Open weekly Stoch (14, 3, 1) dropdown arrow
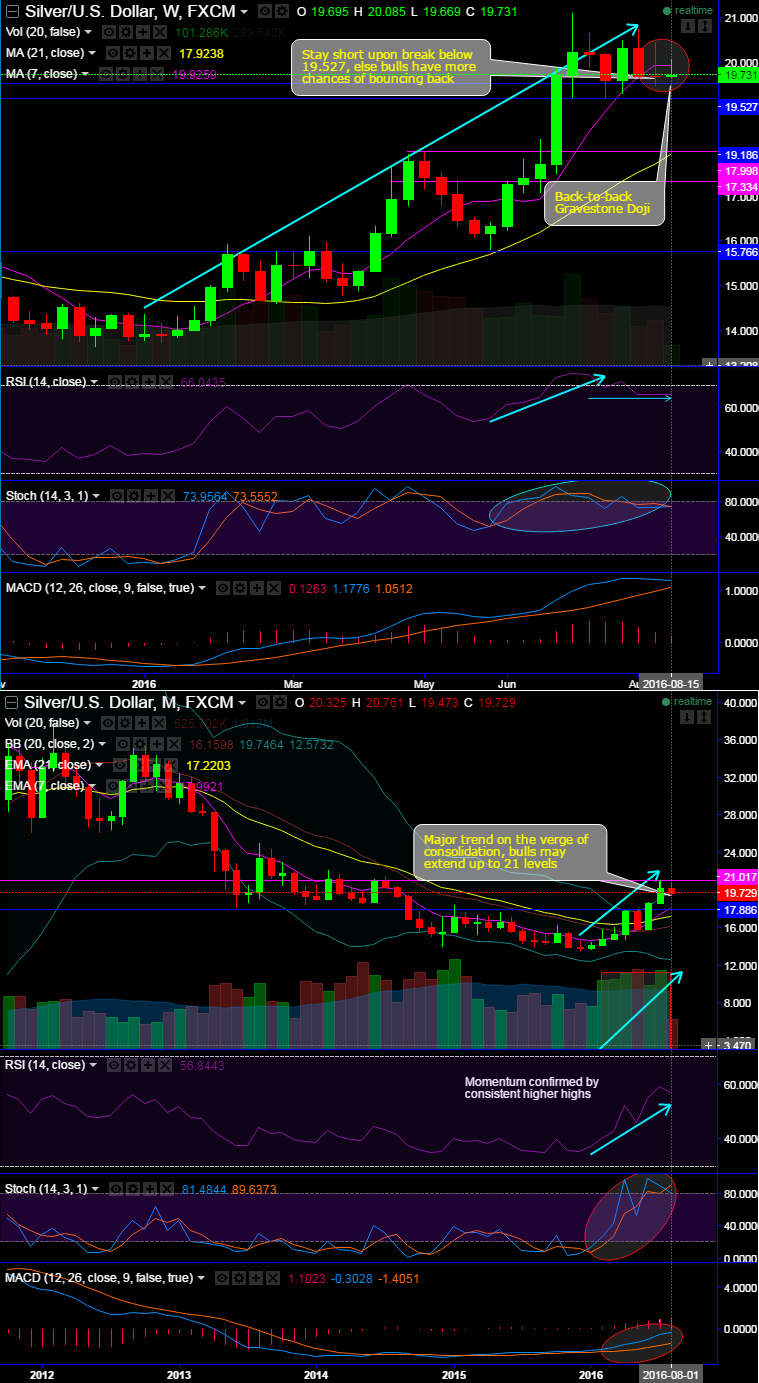Image resolution: width=759 pixels, height=1383 pixels. 95,495
